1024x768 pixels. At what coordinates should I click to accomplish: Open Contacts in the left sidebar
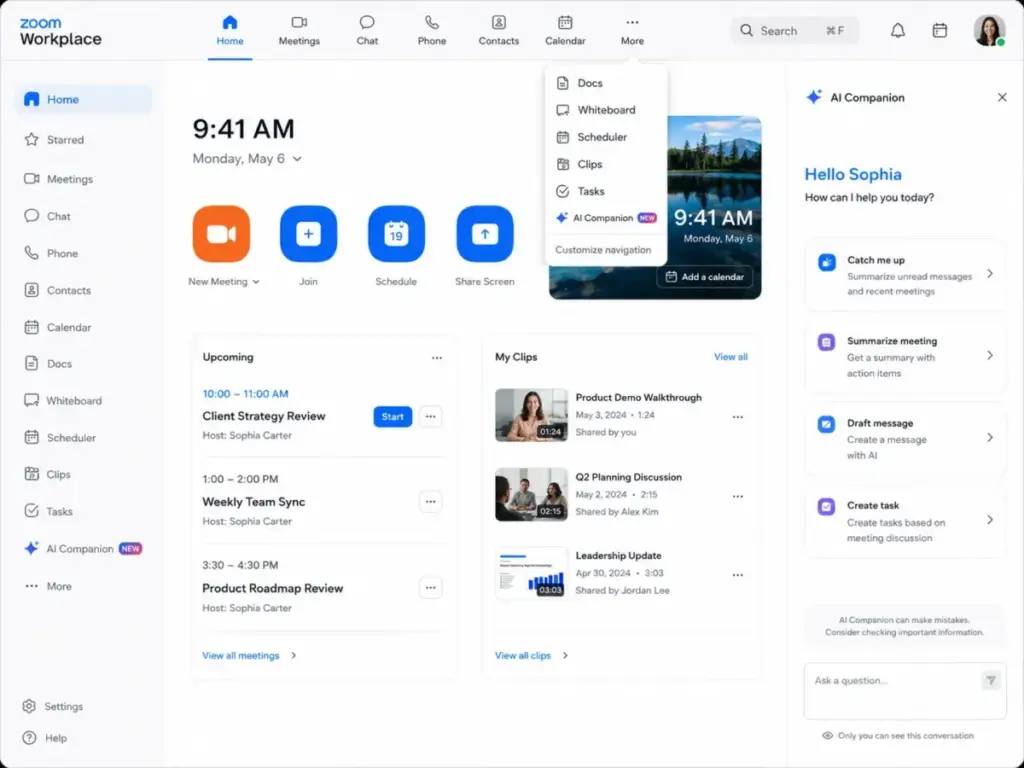pos(57,291)
